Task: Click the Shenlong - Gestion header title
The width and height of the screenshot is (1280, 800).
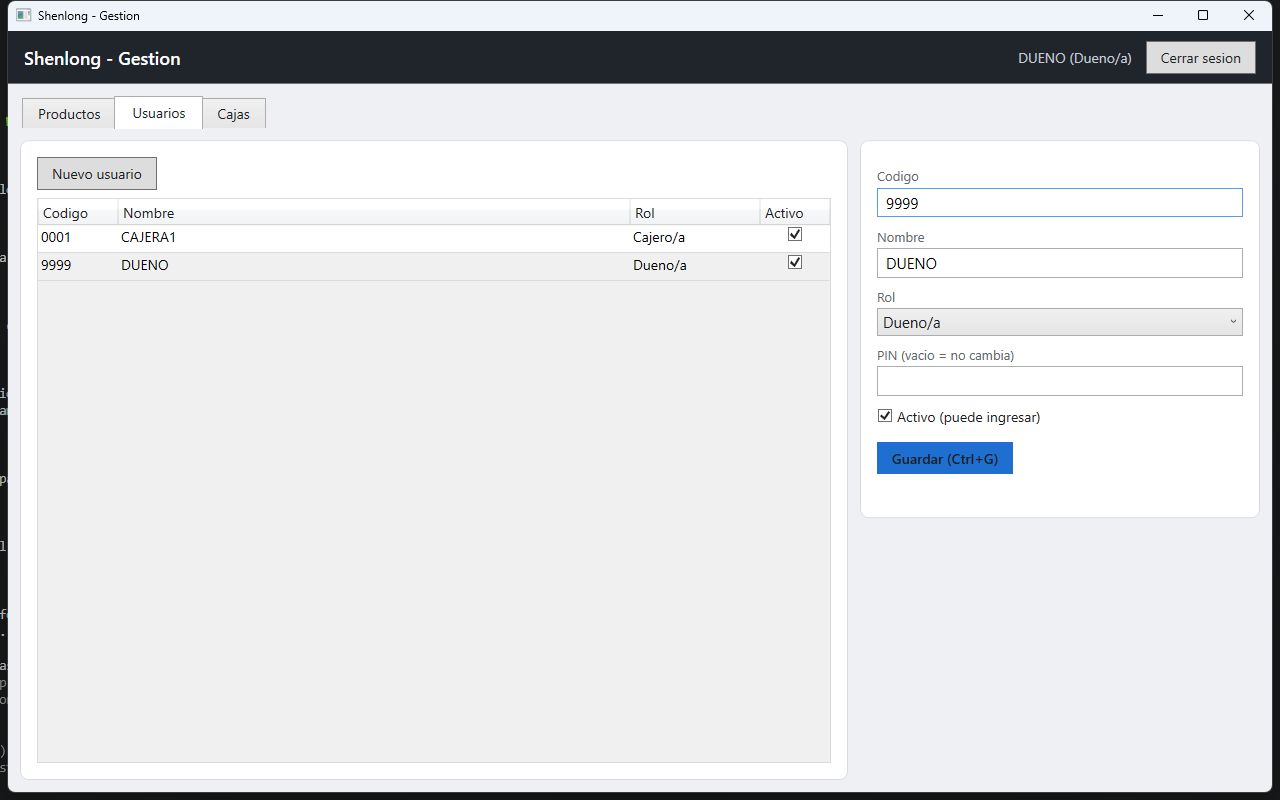Action: click(x=102, y=58)
